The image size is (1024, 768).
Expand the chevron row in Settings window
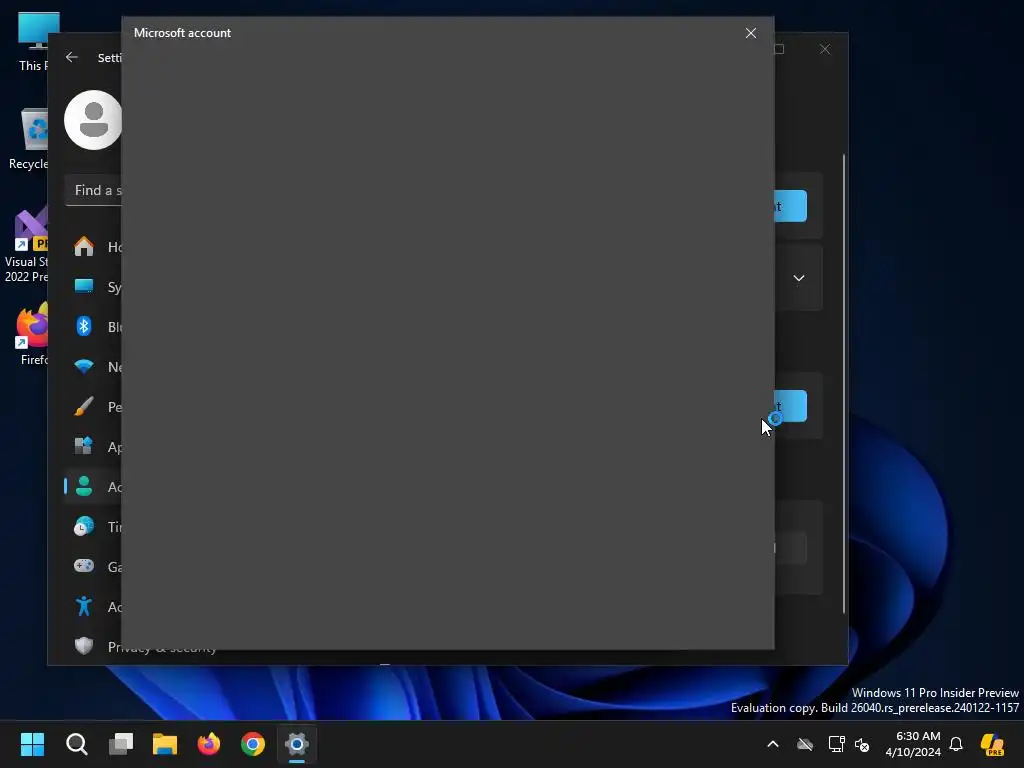click(x=799, y=278)
